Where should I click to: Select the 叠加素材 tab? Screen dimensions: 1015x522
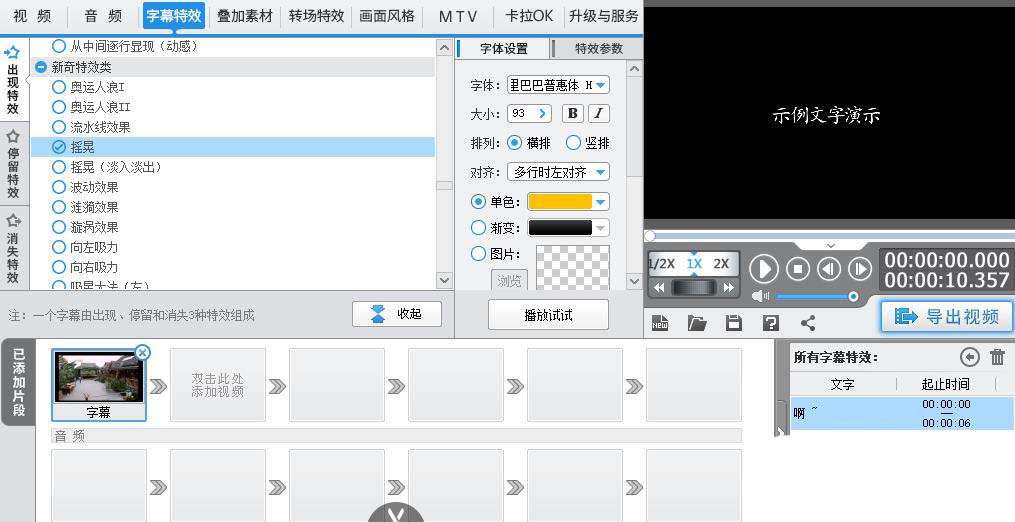245,16
